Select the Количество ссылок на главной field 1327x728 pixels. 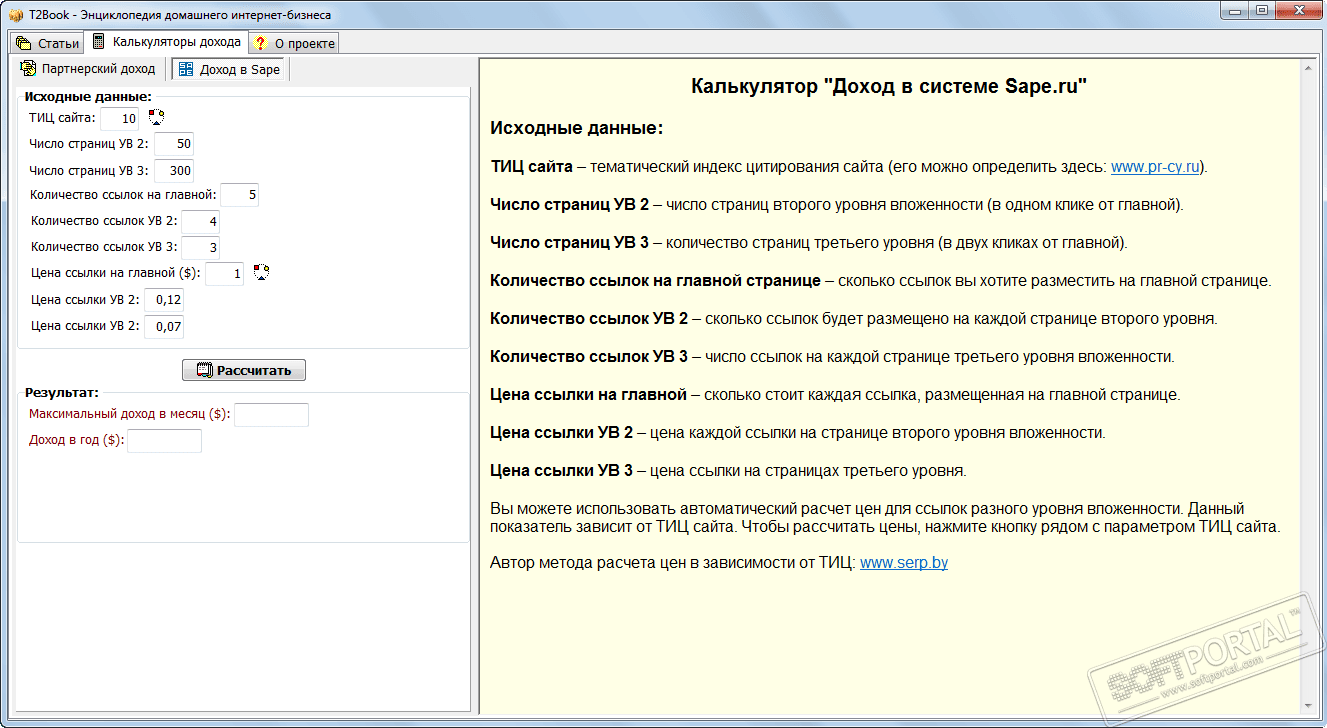240,195
